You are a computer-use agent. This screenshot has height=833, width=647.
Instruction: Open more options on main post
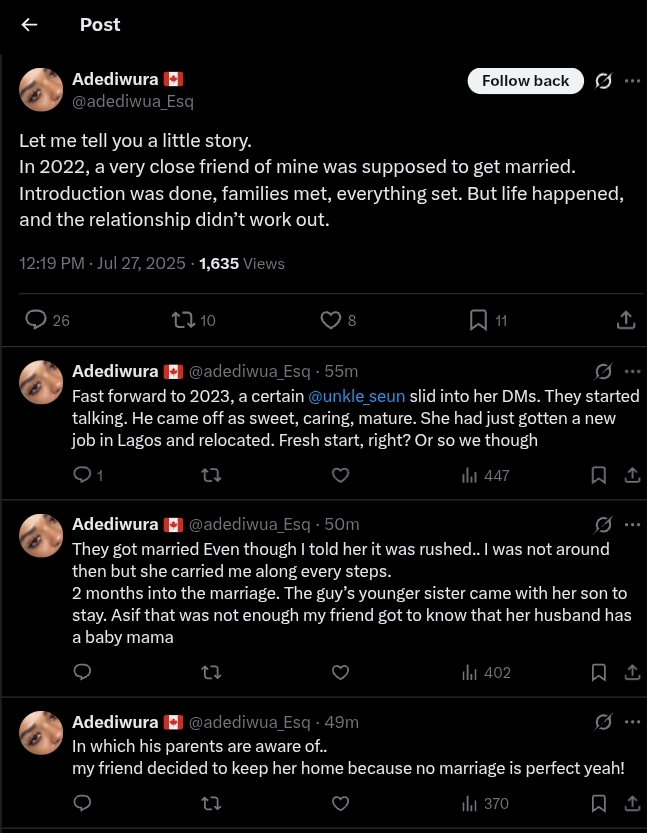pos(632,81)
